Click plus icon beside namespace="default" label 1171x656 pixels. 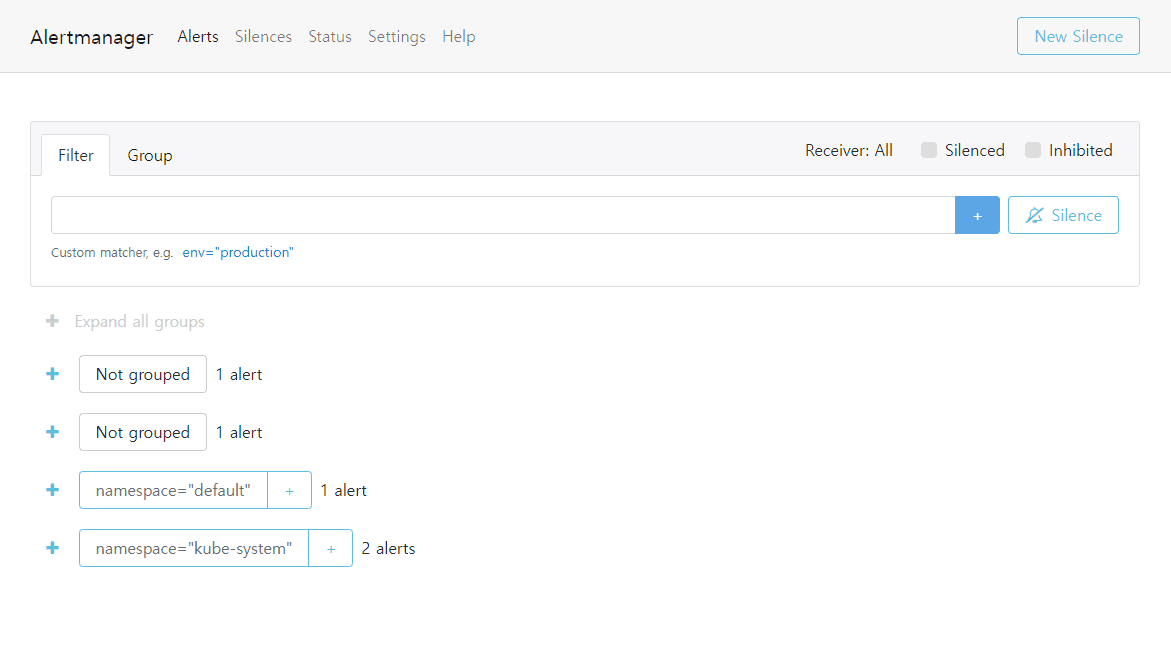290,490
